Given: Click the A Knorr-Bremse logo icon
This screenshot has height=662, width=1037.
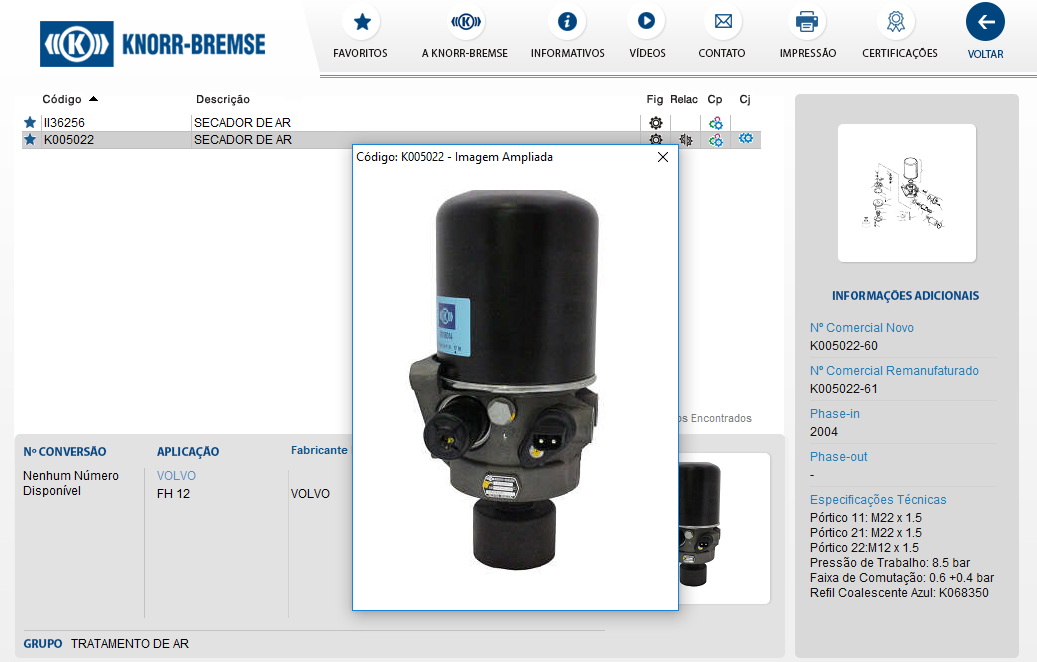Looking at the screenshot, I should pos(465,21).
